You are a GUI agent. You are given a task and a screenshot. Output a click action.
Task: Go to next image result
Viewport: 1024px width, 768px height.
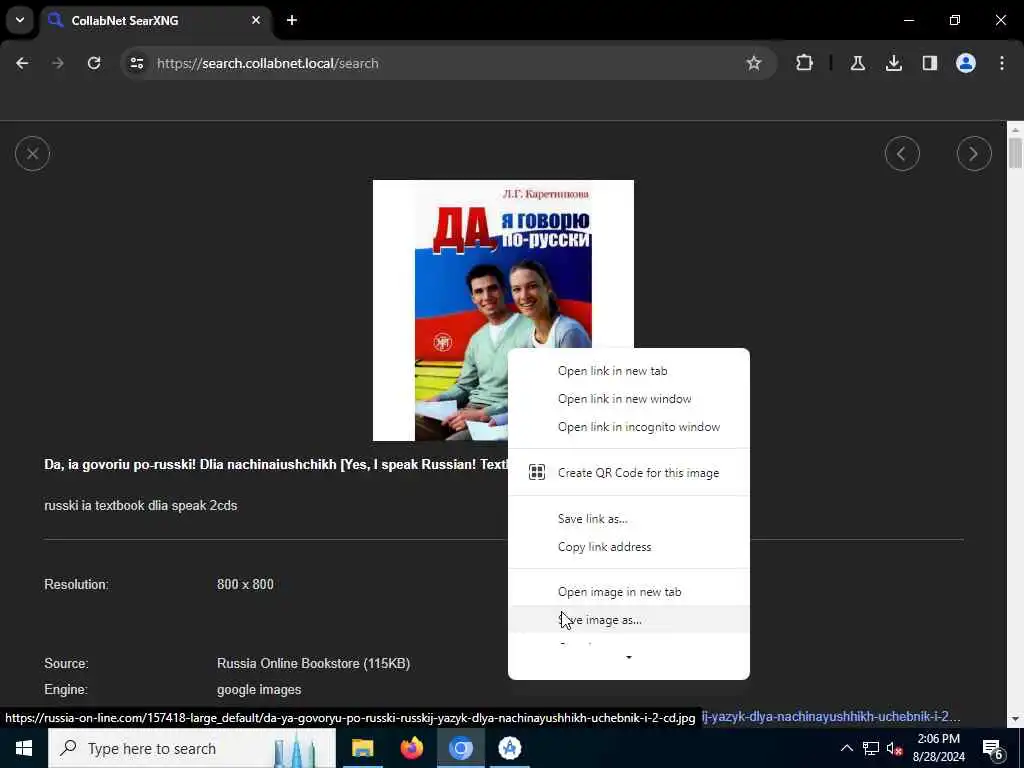pos(974,154)
